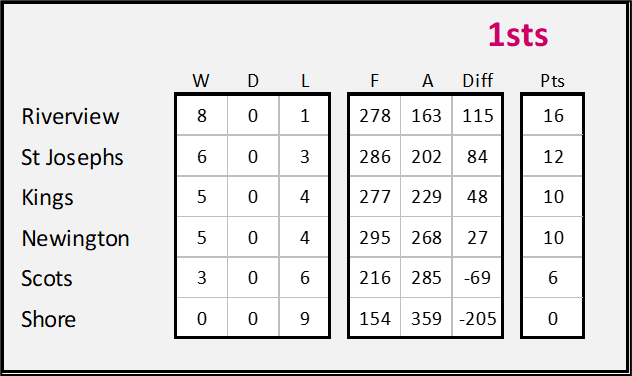Click the Scots team label
Image resolution: width=632 pixels, height=376 pixels.
point(46,278)
